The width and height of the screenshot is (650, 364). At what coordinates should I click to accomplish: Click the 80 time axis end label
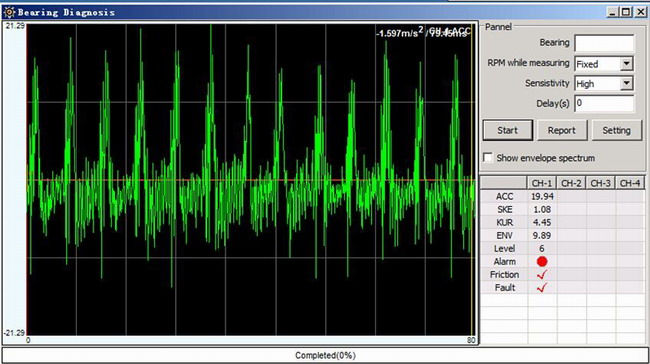point(471,340)
